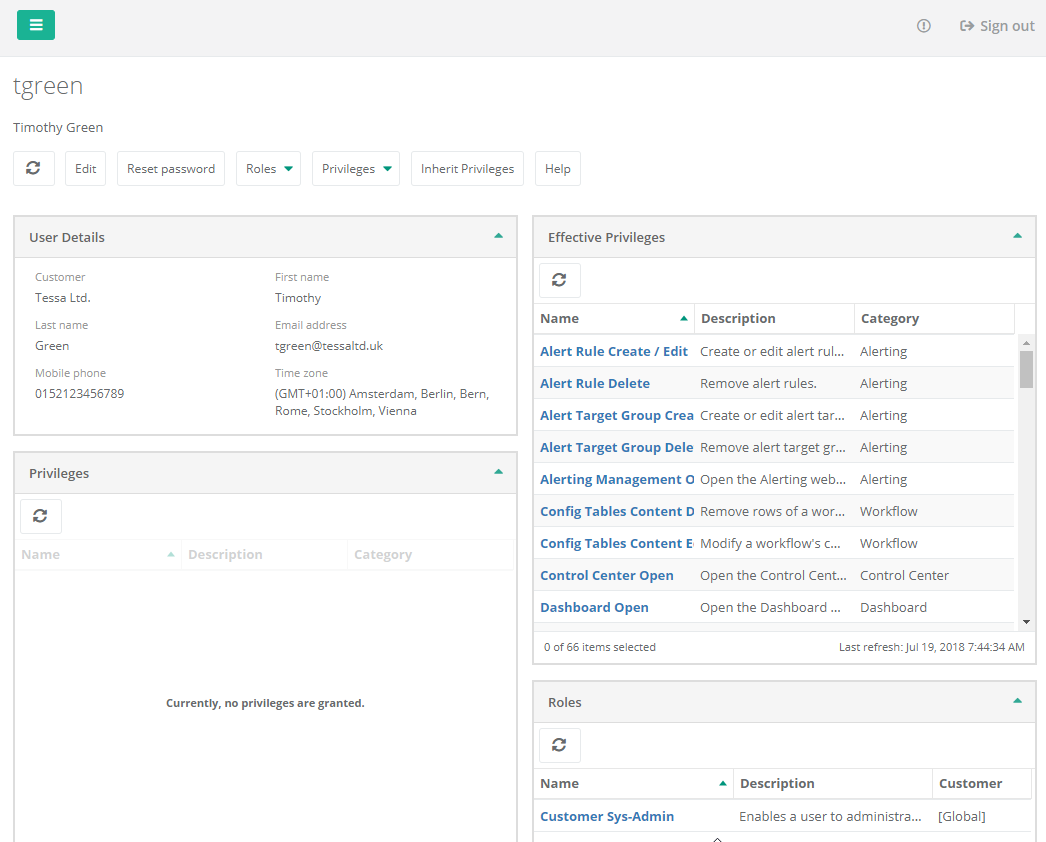Click Reset password
Image resolution: width=1046 pixels, height=842 pixels.
point(171,168)
